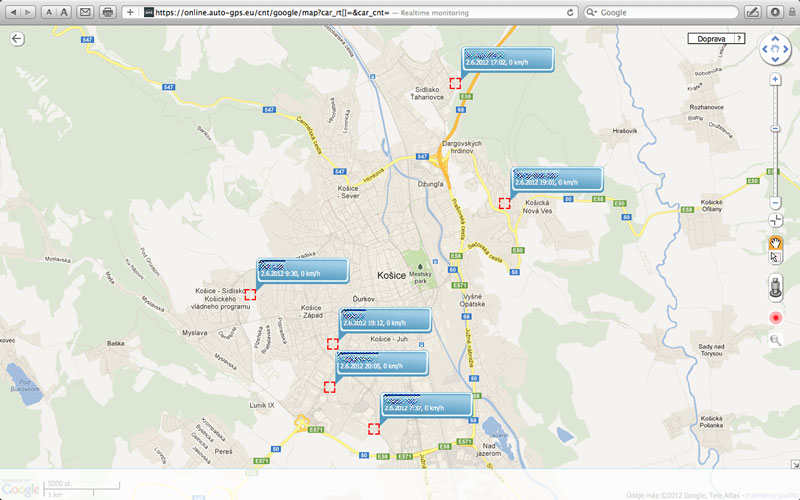Click the red vehicle marker below the 20:05 bubble
800x500 pixels.
click(x=330, y=387)
